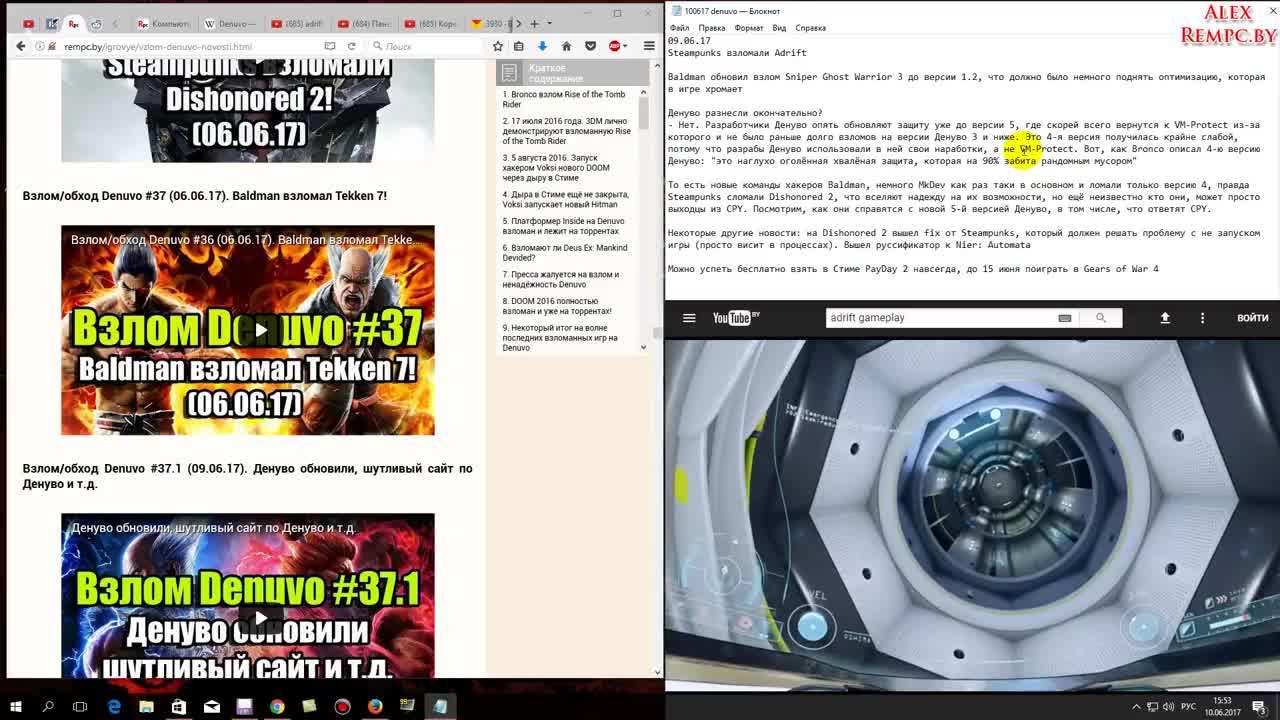Image resolution: width=1280 pixels, height=720 pixels.
Task: Click YouTube upload icon
Action: tap(1165, 318)
